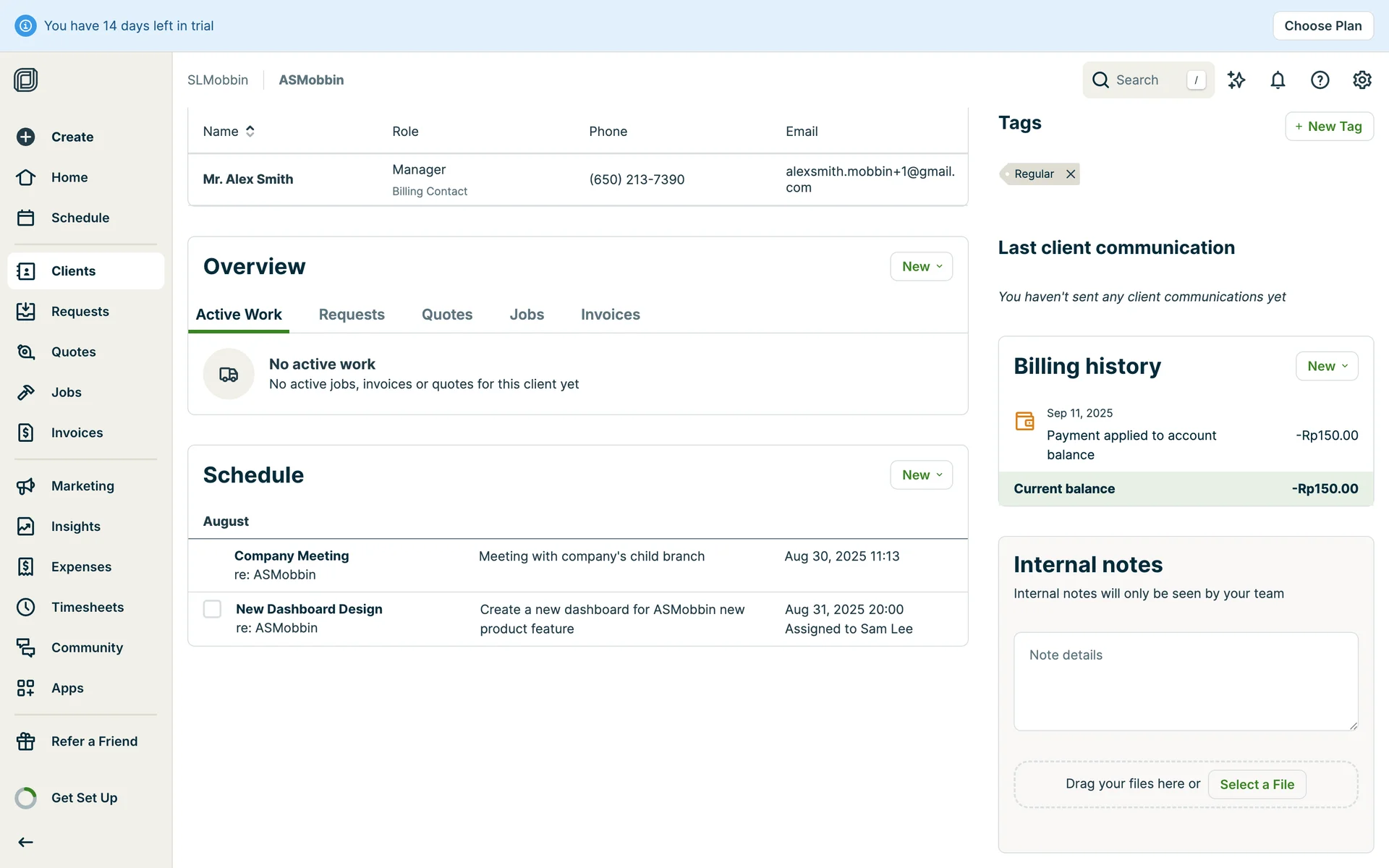
Task: Switch to the Invoices overview tab
Action: coord(610,315)
